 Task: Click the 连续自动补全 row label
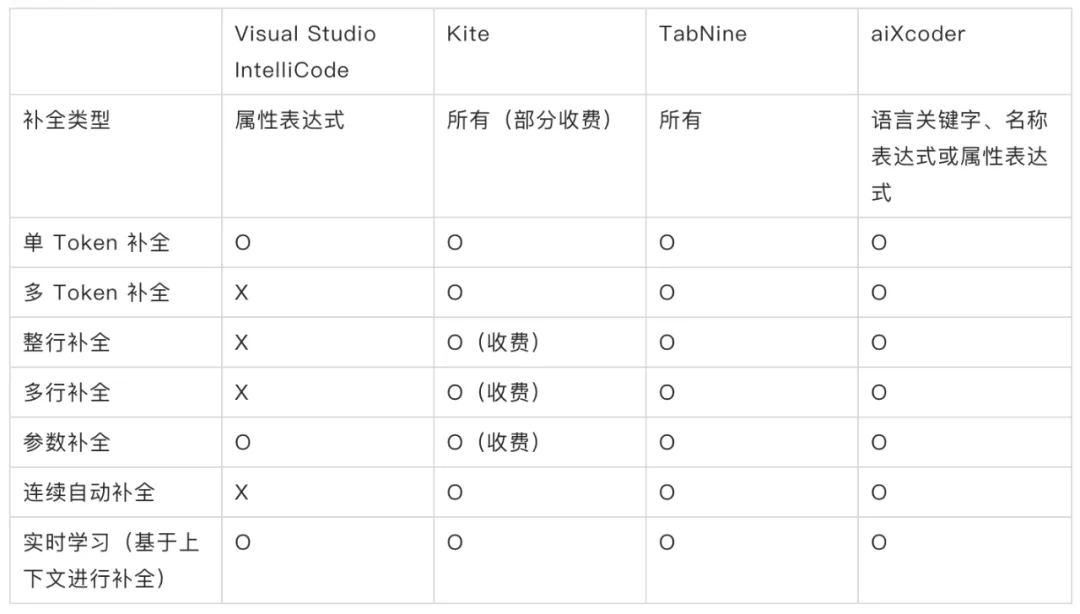click(x=89, y=492)
